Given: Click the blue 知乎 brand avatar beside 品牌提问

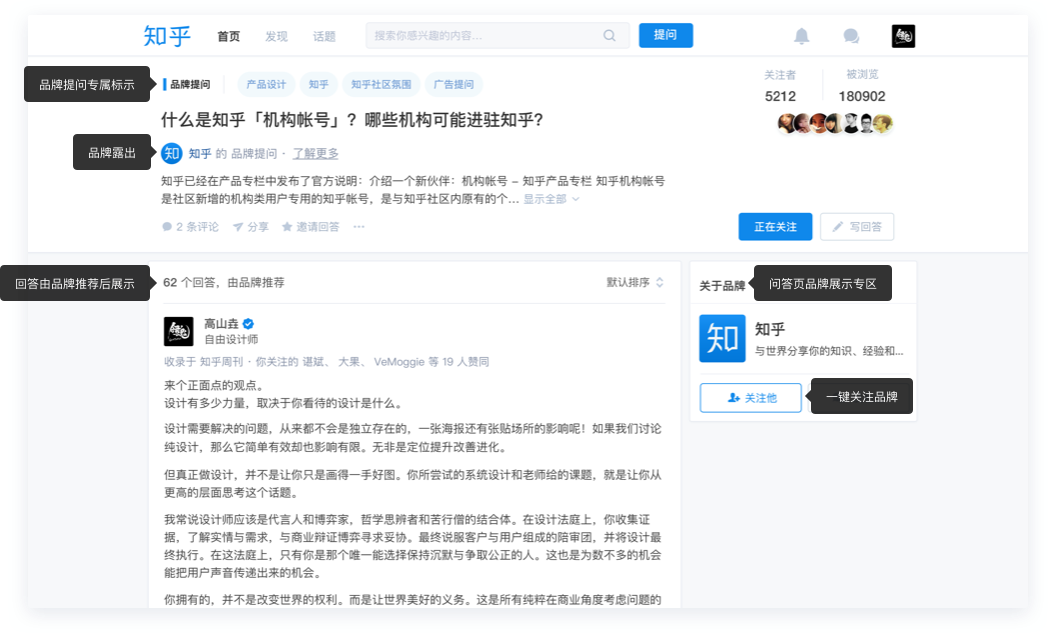Looking at the screenshot, I should 171,153.
